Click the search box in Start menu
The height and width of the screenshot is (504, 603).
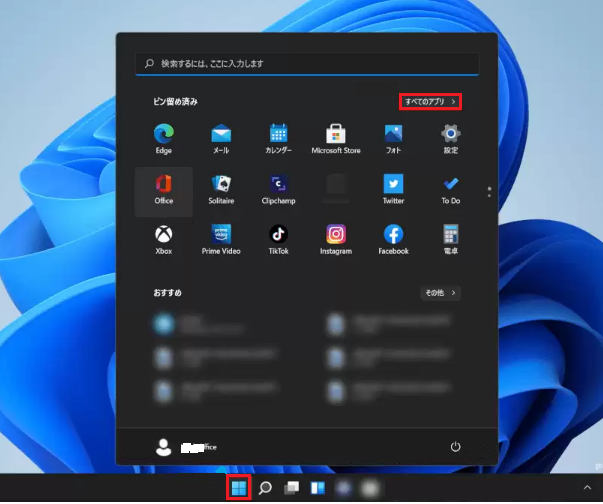point(307,64)
